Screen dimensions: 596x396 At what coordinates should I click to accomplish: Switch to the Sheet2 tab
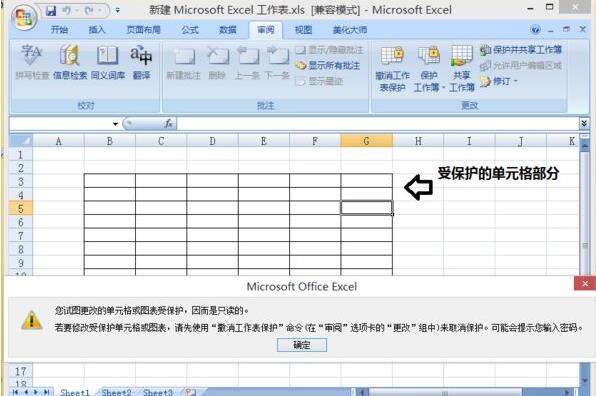click(x=116, y=392)
